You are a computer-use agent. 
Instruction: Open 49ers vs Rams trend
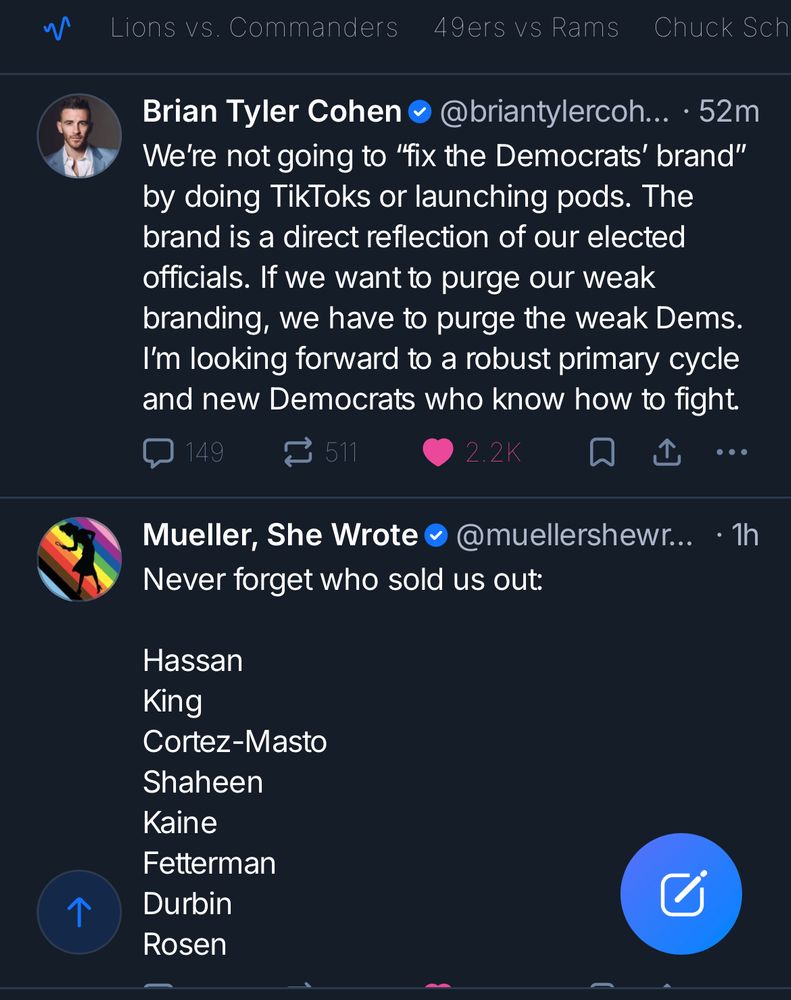pyautogui.click(x=526, y=28)
